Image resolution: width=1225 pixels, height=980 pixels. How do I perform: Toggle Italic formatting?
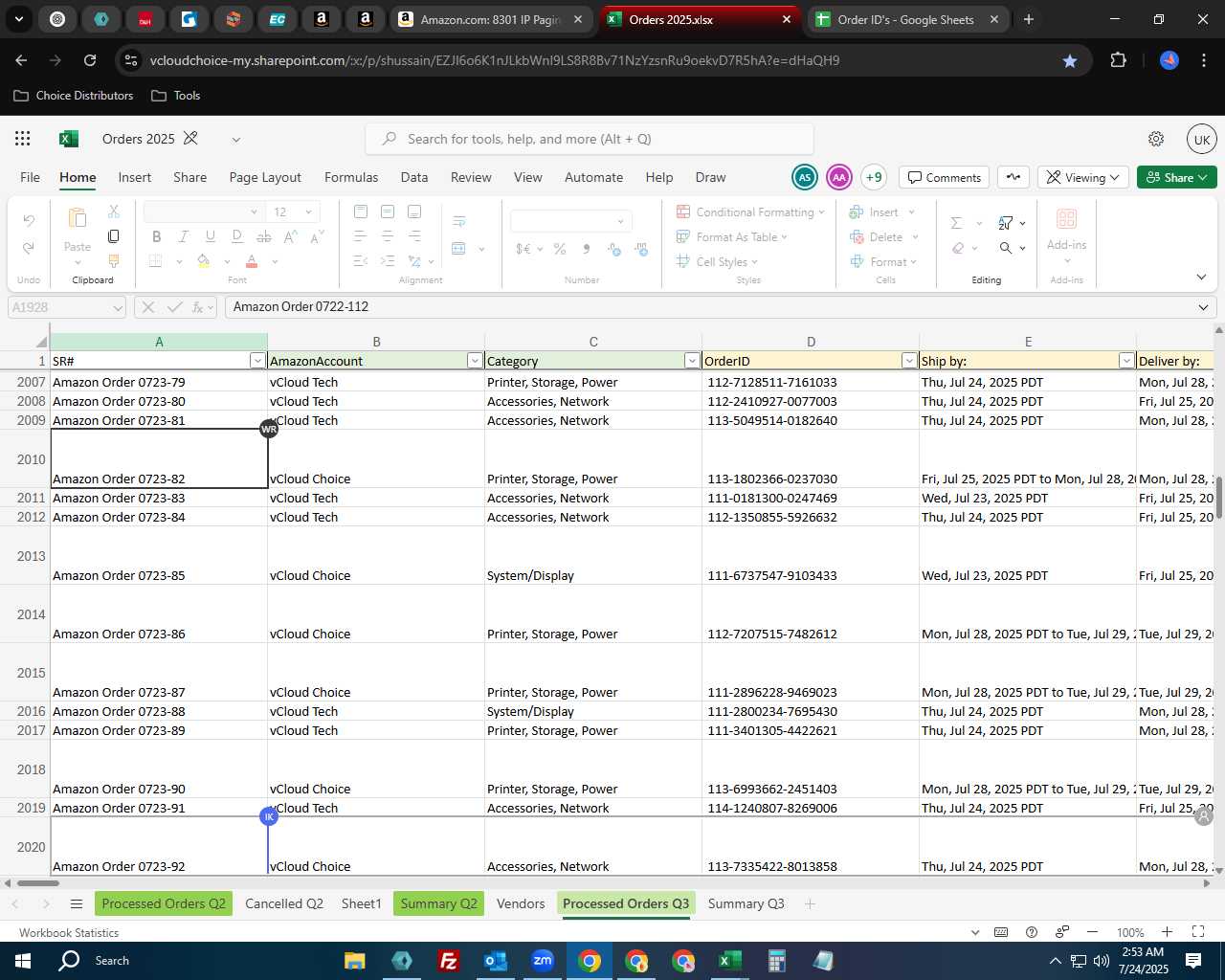click(184, 236)
